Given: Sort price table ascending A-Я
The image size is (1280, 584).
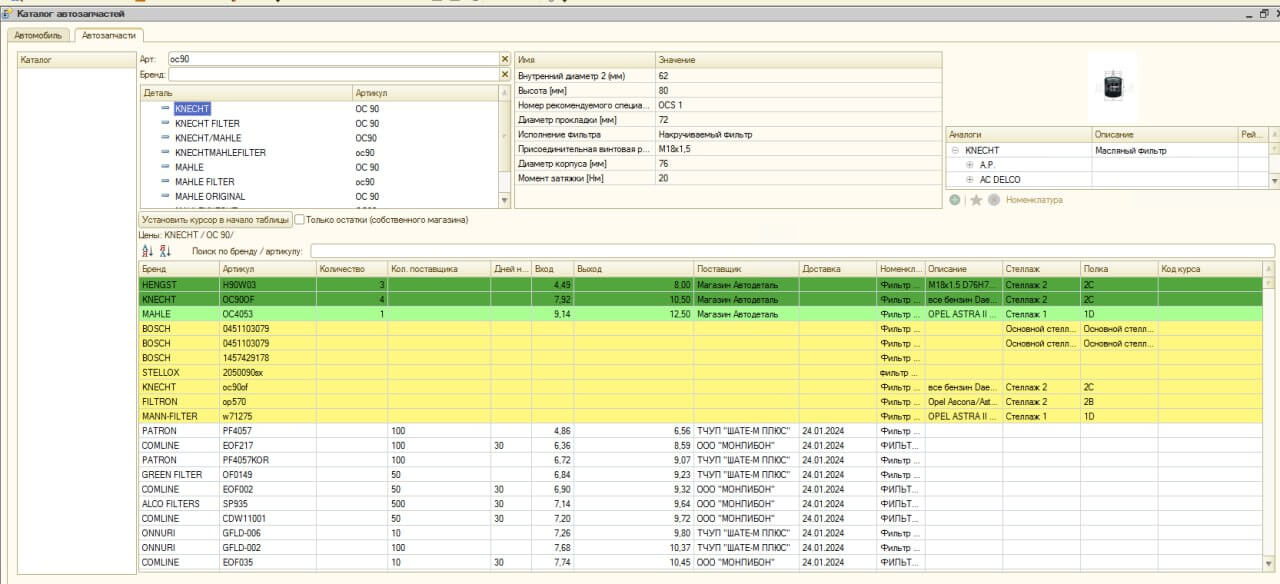Looking at the screenshot, I should (148, 251).
